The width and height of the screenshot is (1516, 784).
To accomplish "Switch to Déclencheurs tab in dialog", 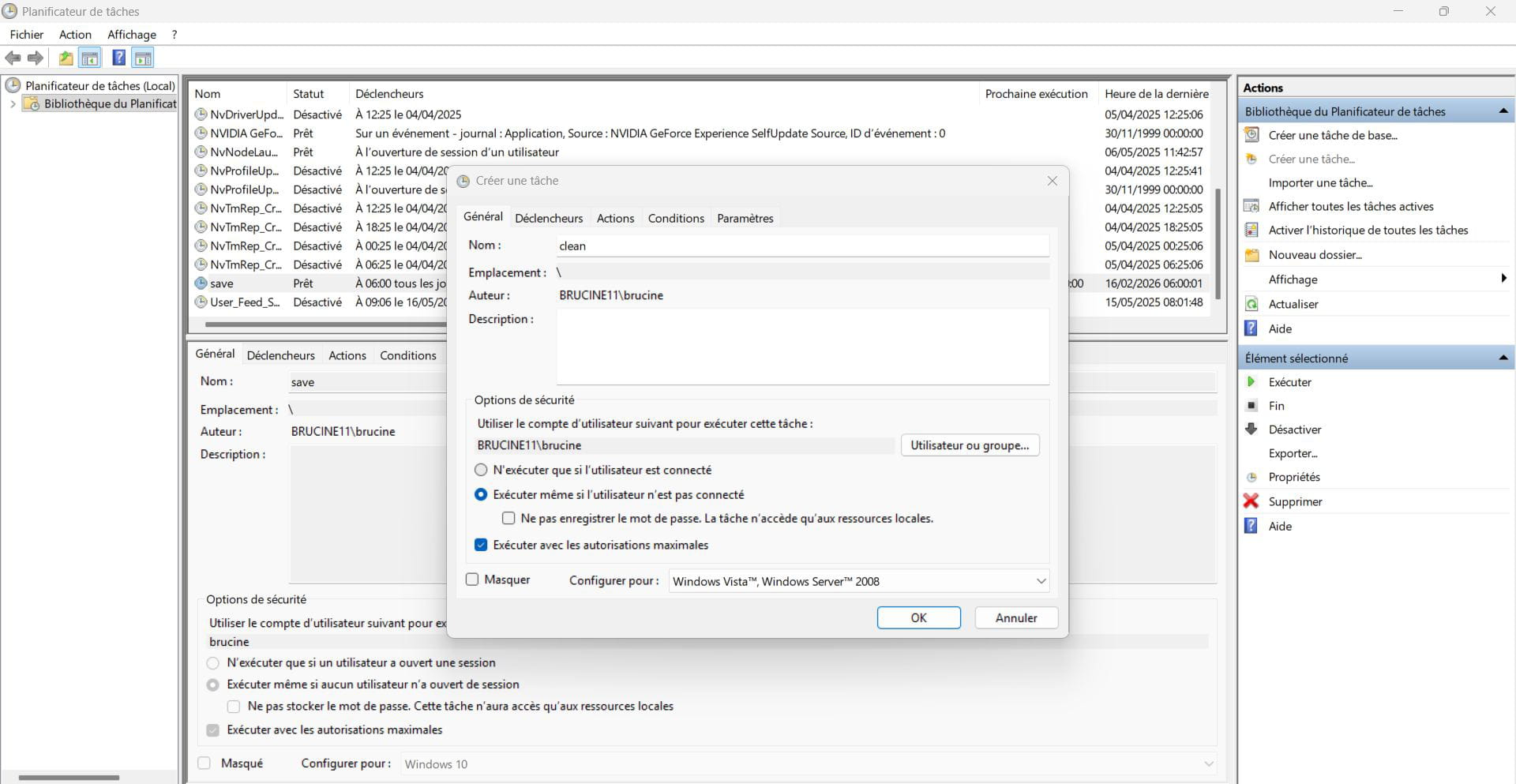I will (549, 218).
